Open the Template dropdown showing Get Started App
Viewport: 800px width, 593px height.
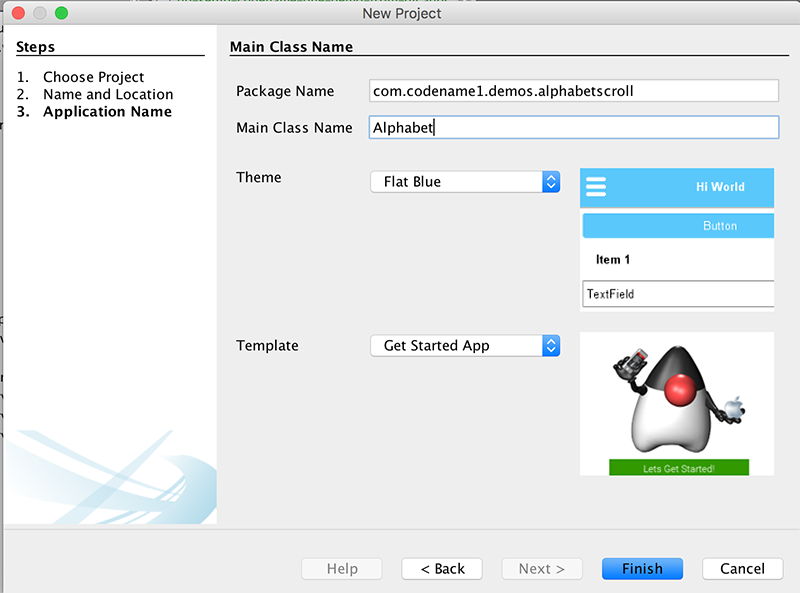click(460, 345)
